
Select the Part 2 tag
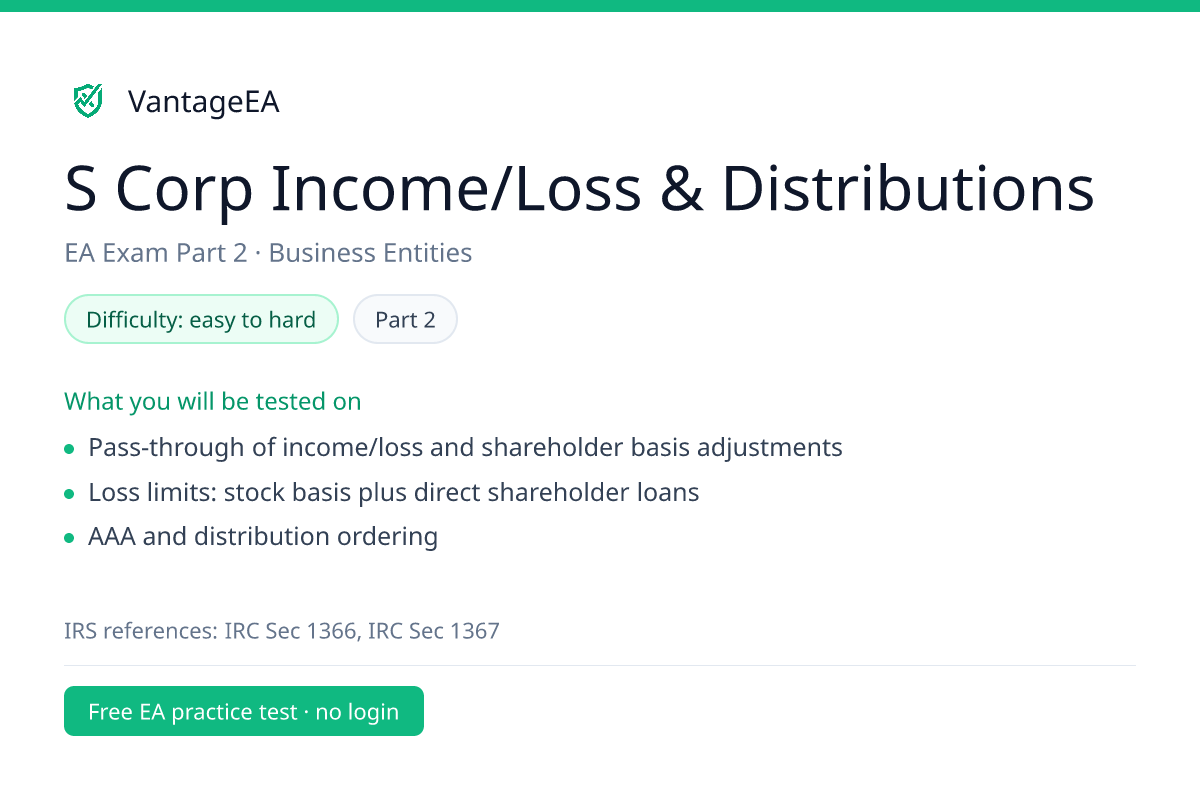pos(405,319)
